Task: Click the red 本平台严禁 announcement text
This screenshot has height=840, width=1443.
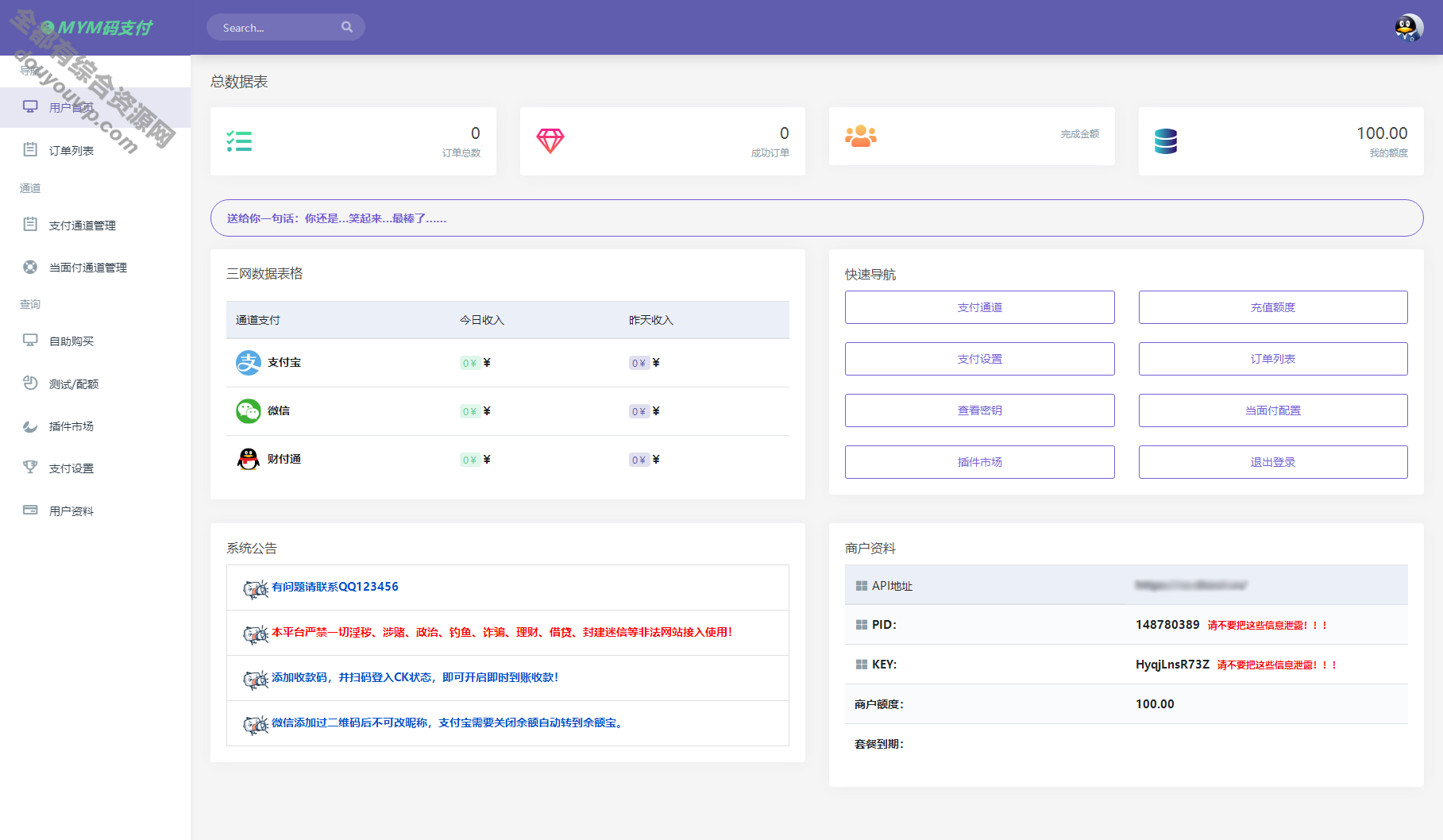Action: tap(502, 632)
